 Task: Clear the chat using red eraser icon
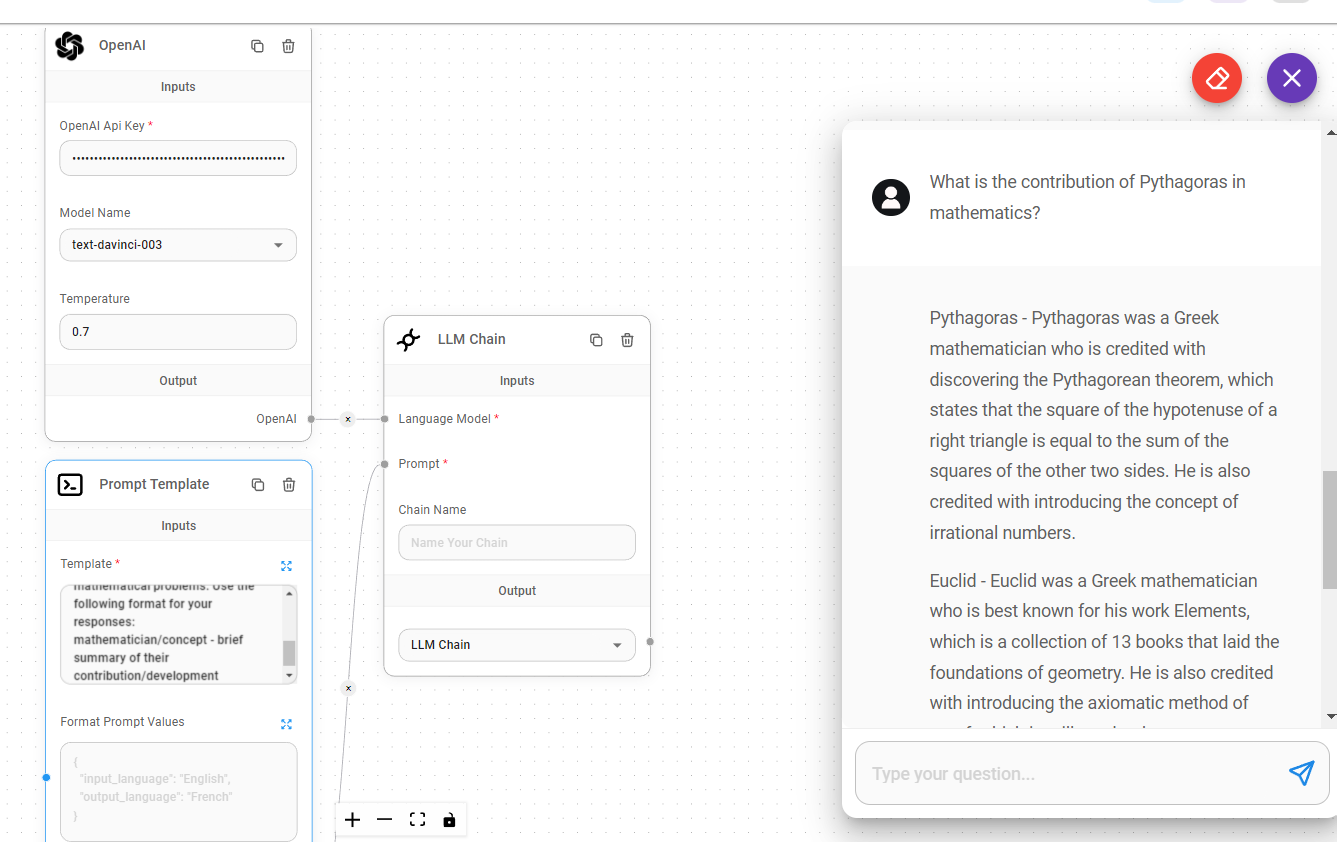(x=1216, y=77)
